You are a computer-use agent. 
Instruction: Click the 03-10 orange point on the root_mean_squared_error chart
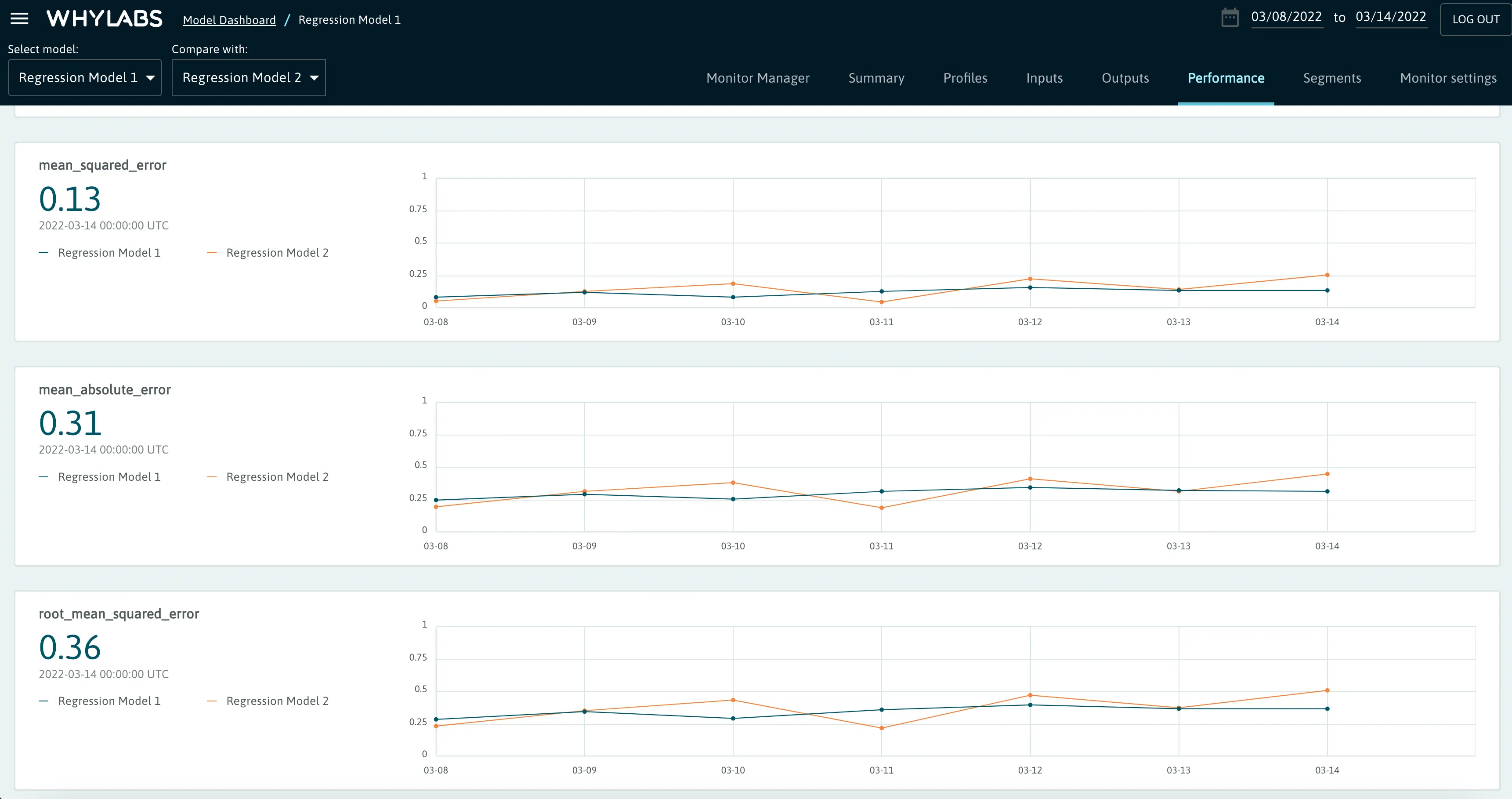(733, 700)
